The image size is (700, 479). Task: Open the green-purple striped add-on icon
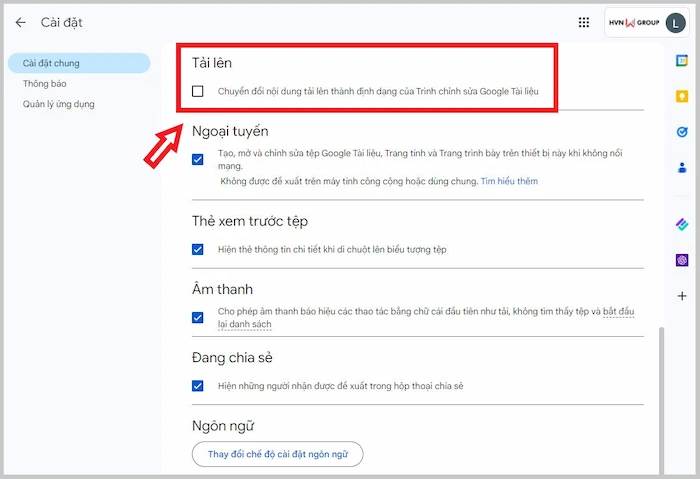click(x=682, y=224)
